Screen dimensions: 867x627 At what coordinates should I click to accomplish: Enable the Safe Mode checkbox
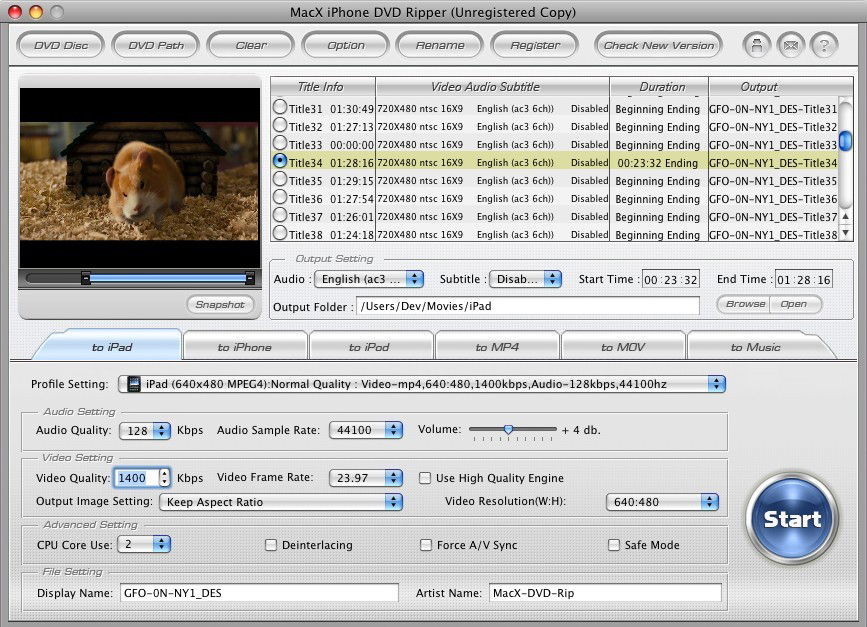[x=614, y=545]
